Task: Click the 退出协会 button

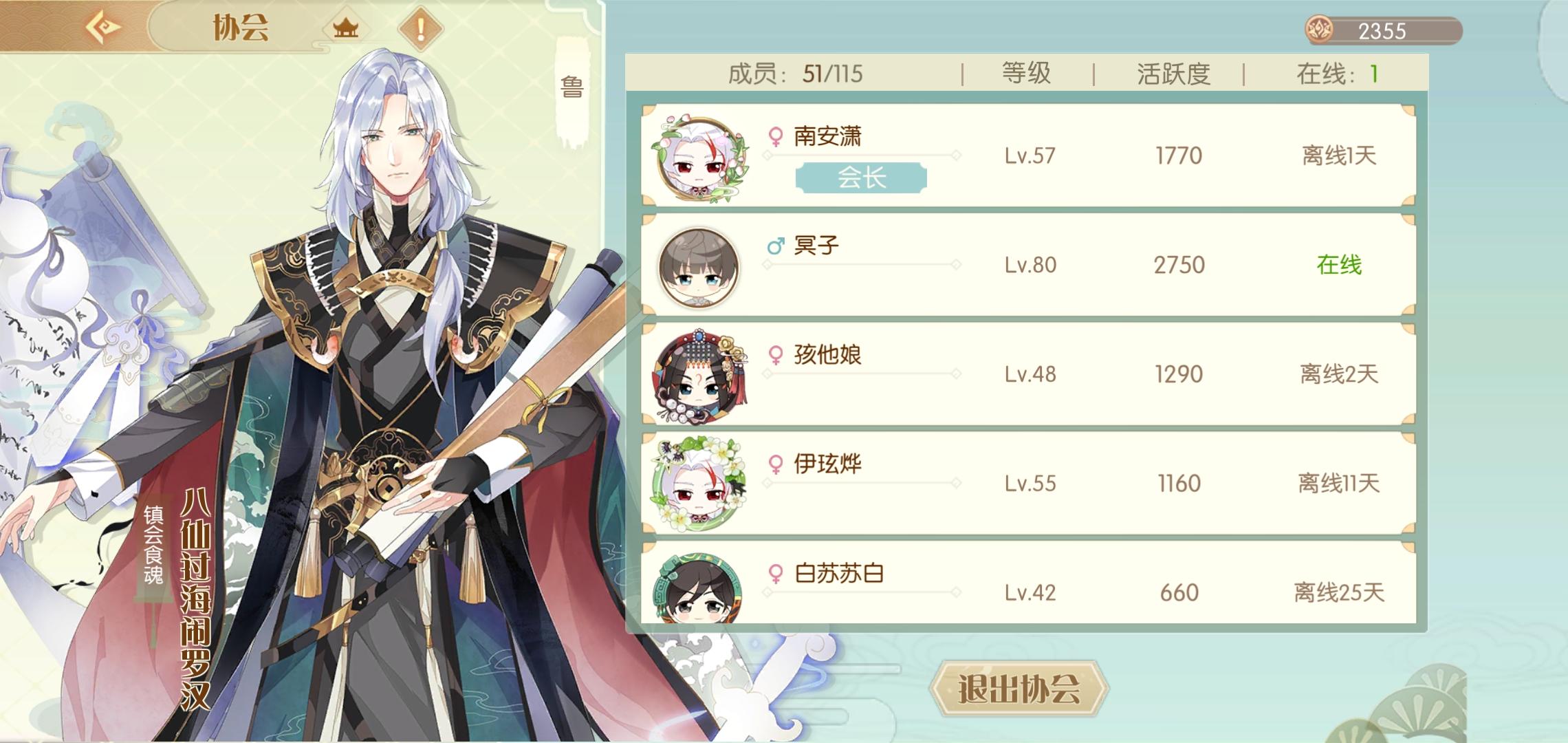Action: point(1019,689)
